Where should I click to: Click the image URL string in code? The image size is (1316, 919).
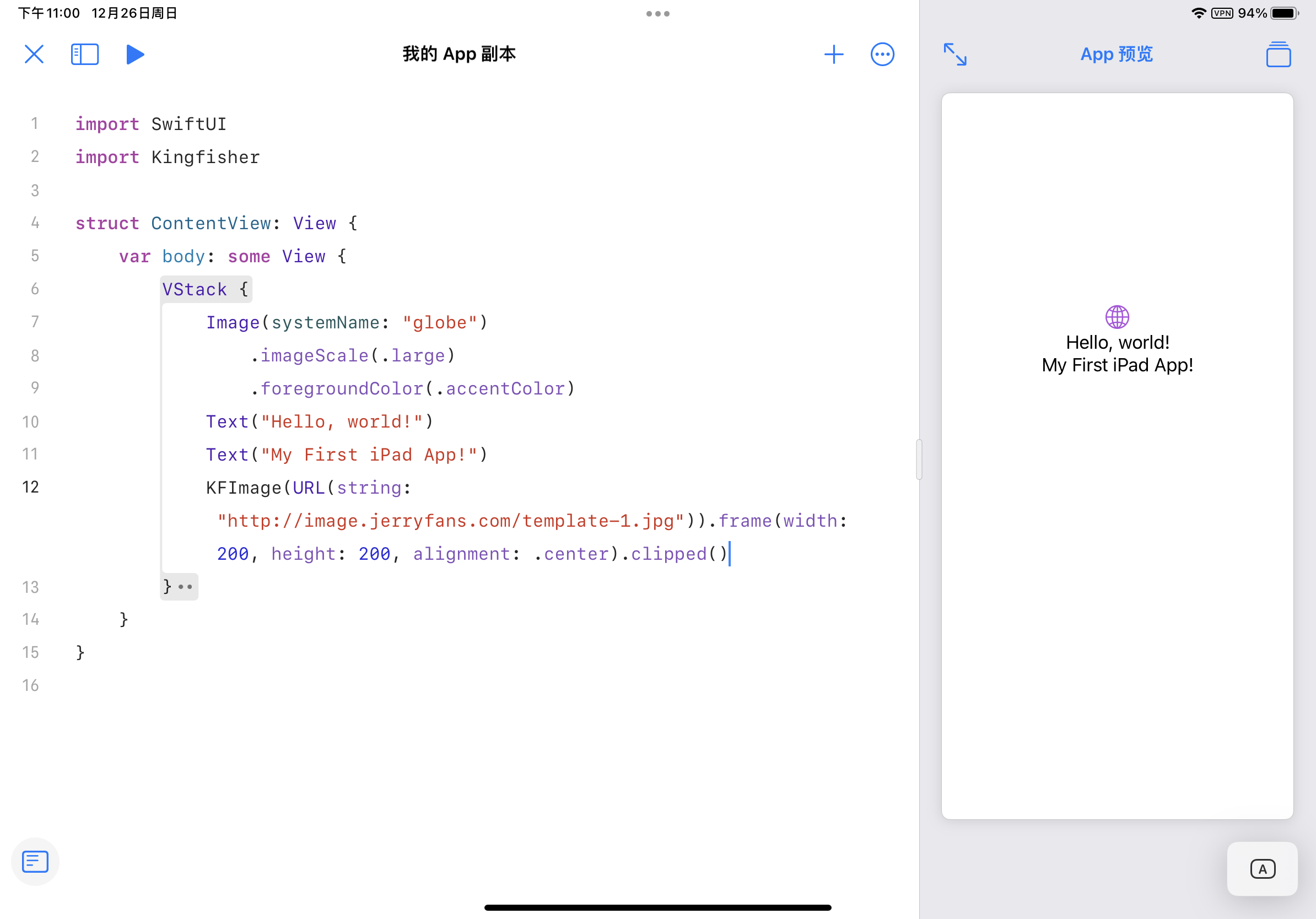click(450, 521)
